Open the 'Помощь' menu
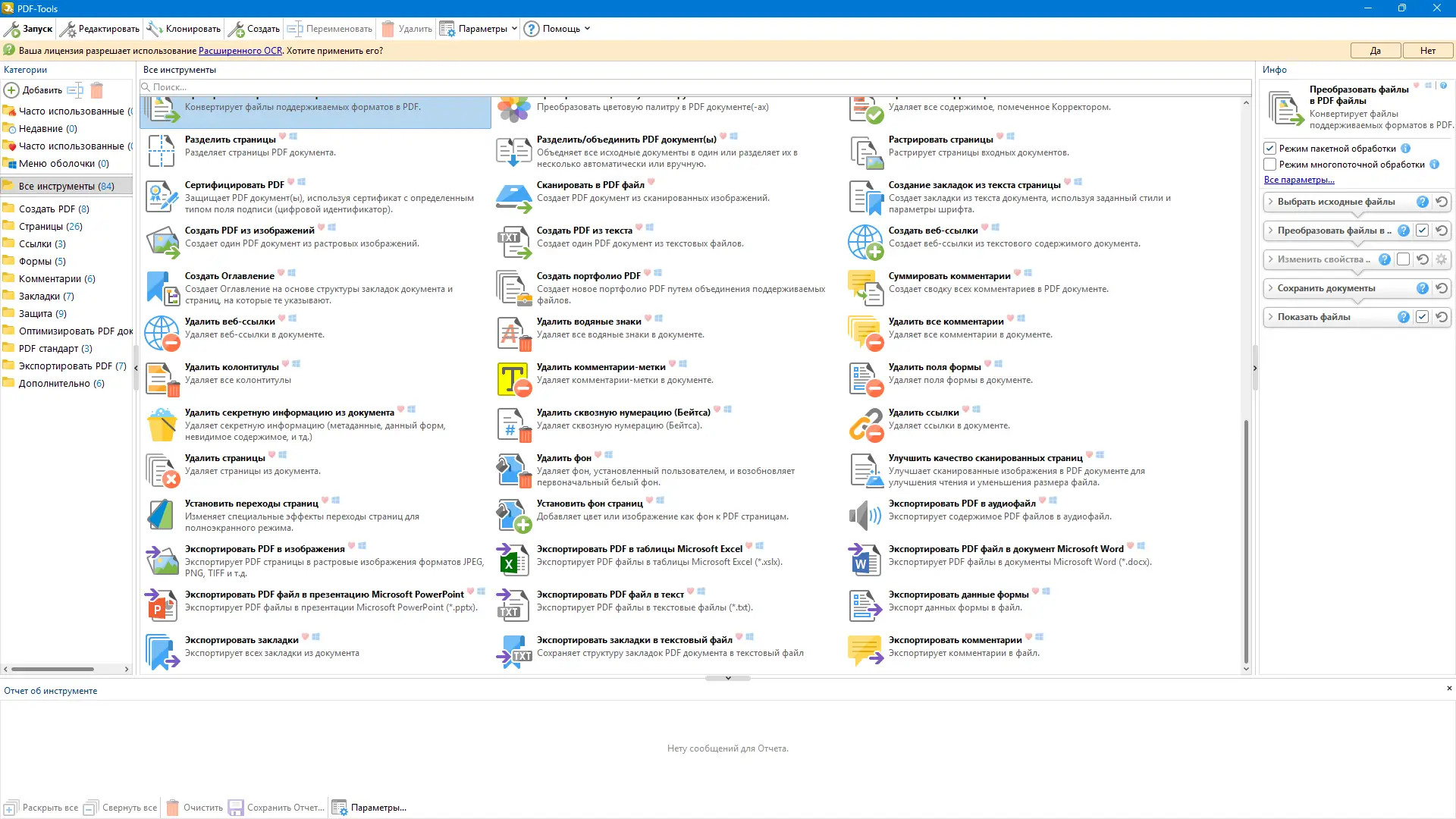1456x819 pixels. pos(560,29)
